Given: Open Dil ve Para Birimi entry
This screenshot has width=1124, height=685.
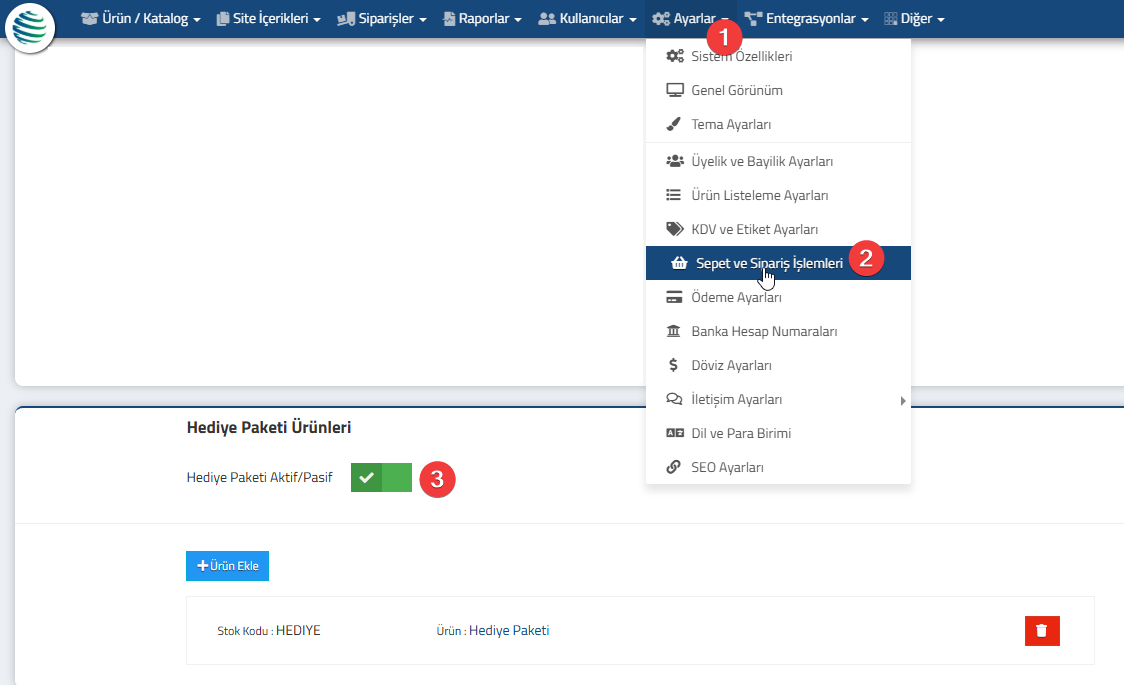Looking at the screenshot, I should pos(778,433).
